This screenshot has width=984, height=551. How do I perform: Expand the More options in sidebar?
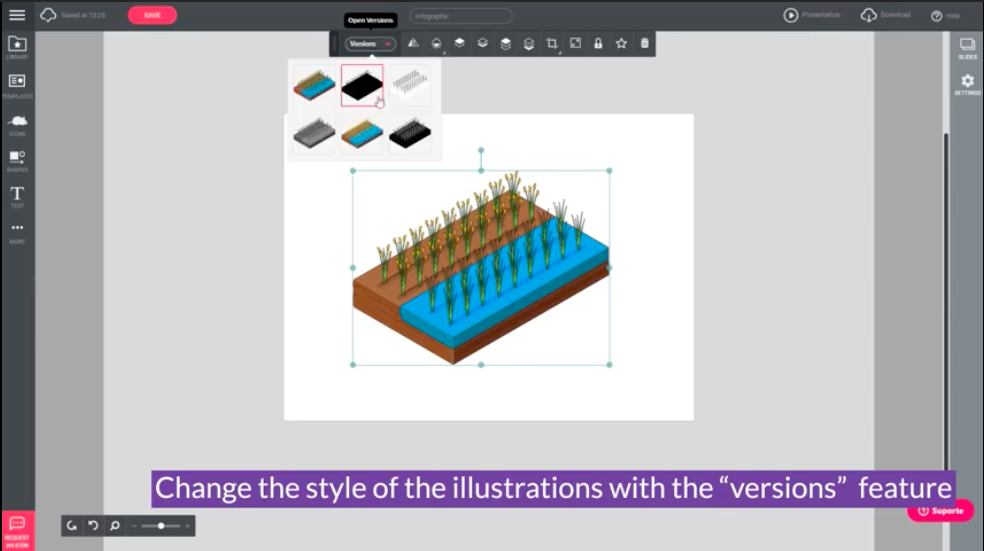(x=17, y=231)
